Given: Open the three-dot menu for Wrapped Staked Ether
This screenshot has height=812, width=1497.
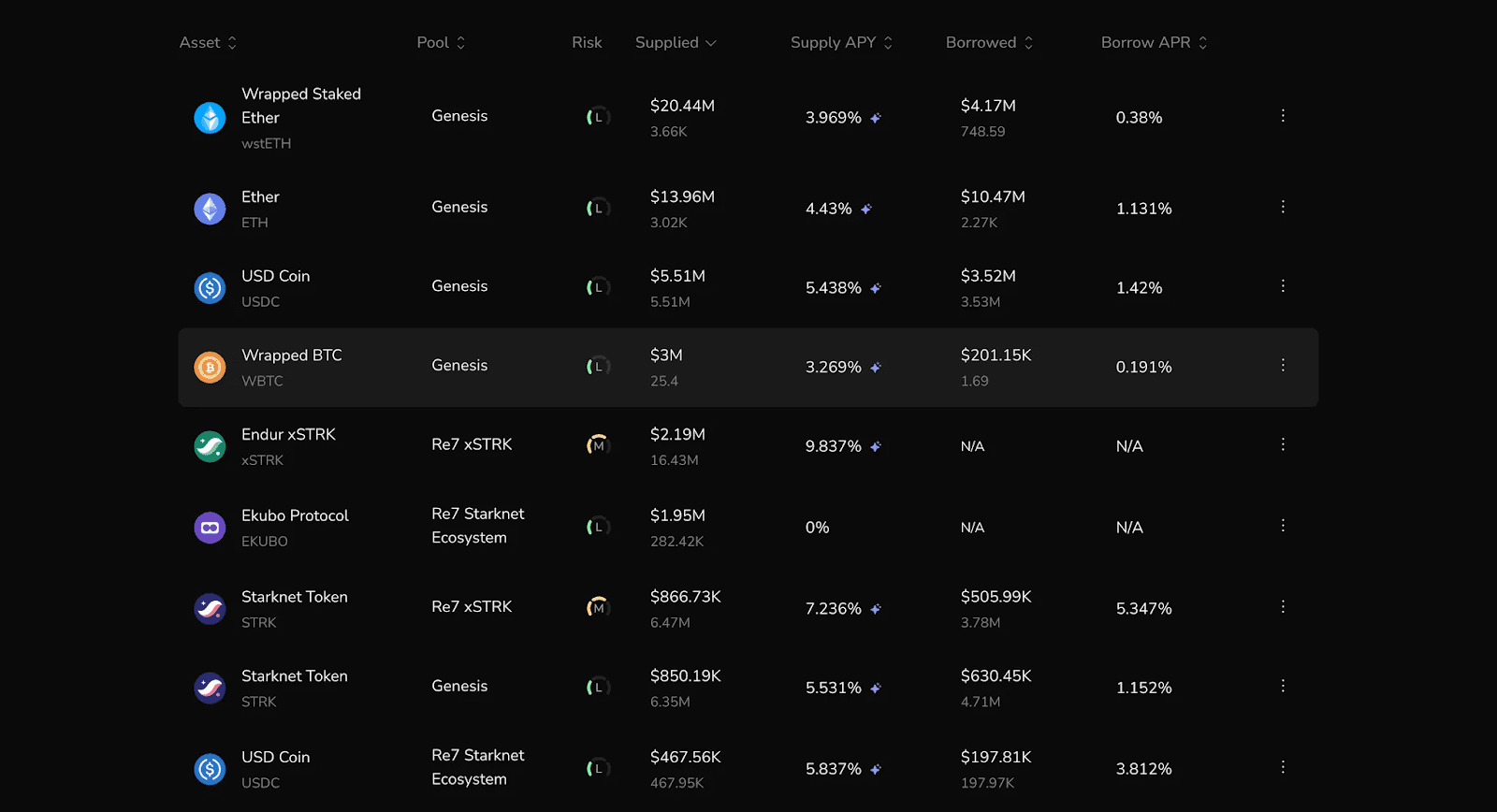Looking at the screenshot, I should click(x=1283, y=116).
